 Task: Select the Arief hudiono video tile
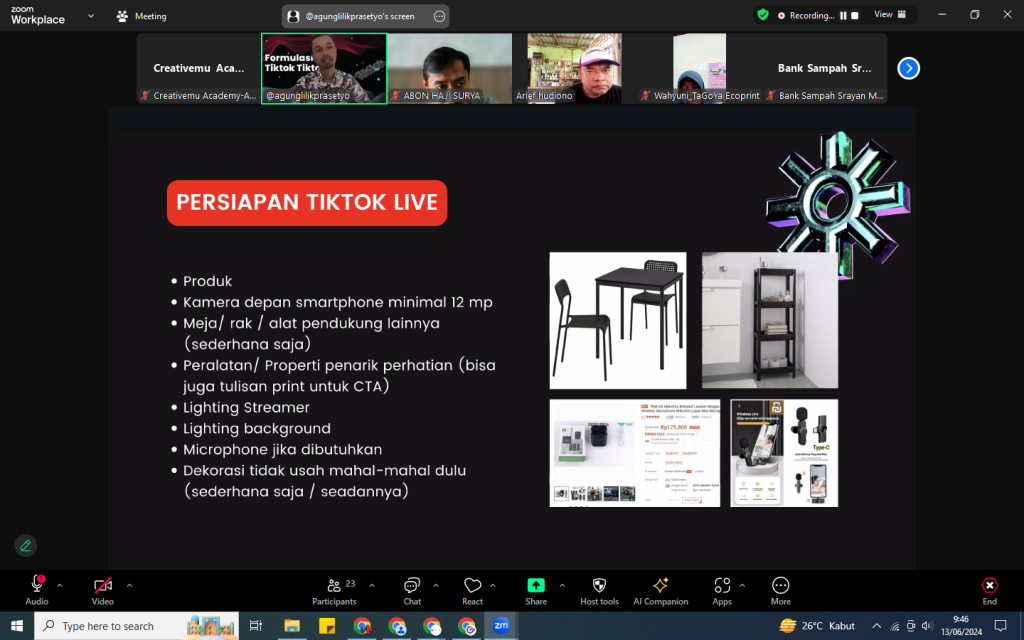(575, 69)
